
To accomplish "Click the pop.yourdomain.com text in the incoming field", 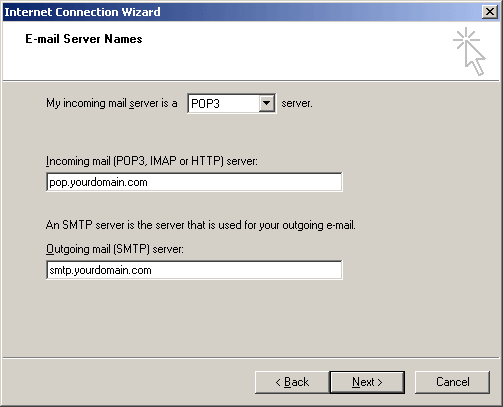I will [98, 182].
